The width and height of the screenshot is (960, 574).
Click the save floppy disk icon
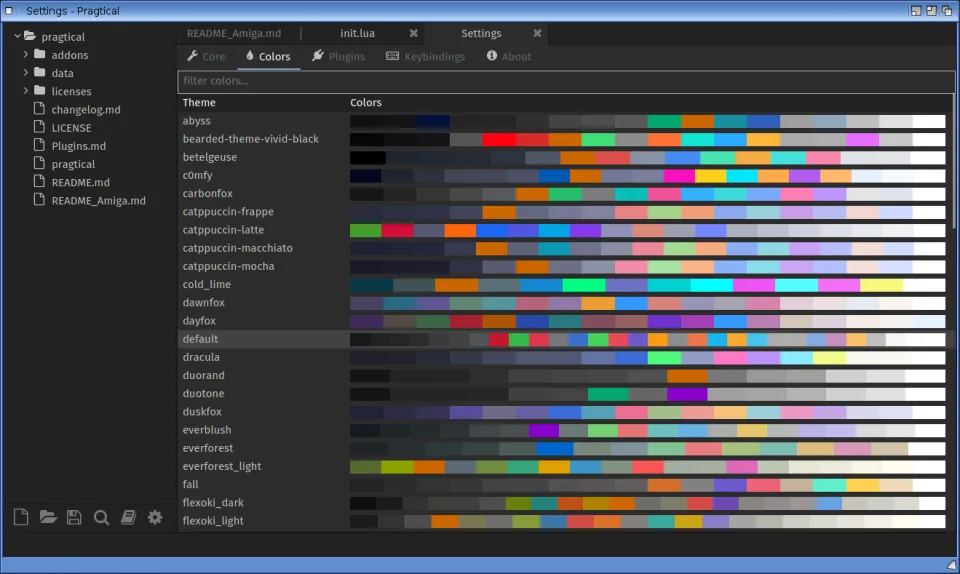74,517
